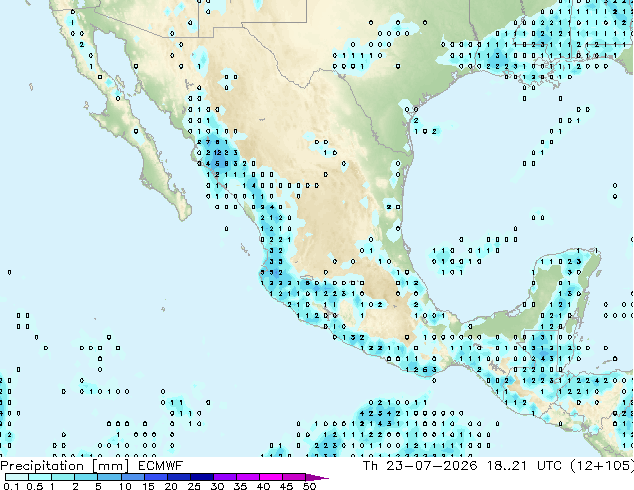Click the 40–45 mm magenta legend swatch
This screenshot has width=634, height=490.
click(271, 477)
